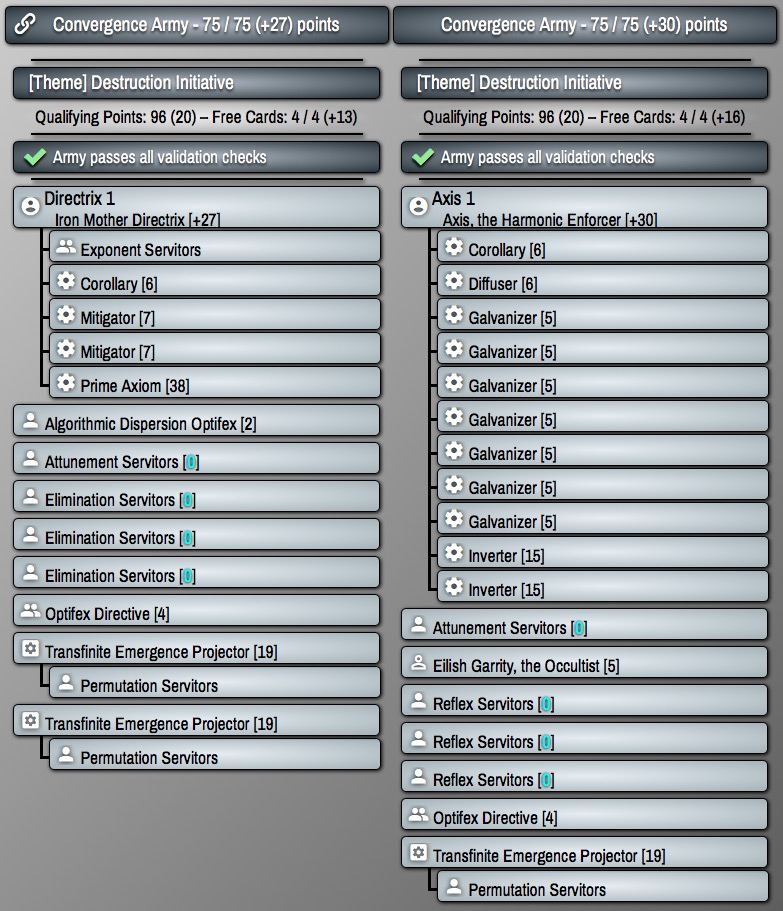Click the gear icon on Prime Axiom [38]
This screenshot has height=911, width=783.
(x=66, y=383)
